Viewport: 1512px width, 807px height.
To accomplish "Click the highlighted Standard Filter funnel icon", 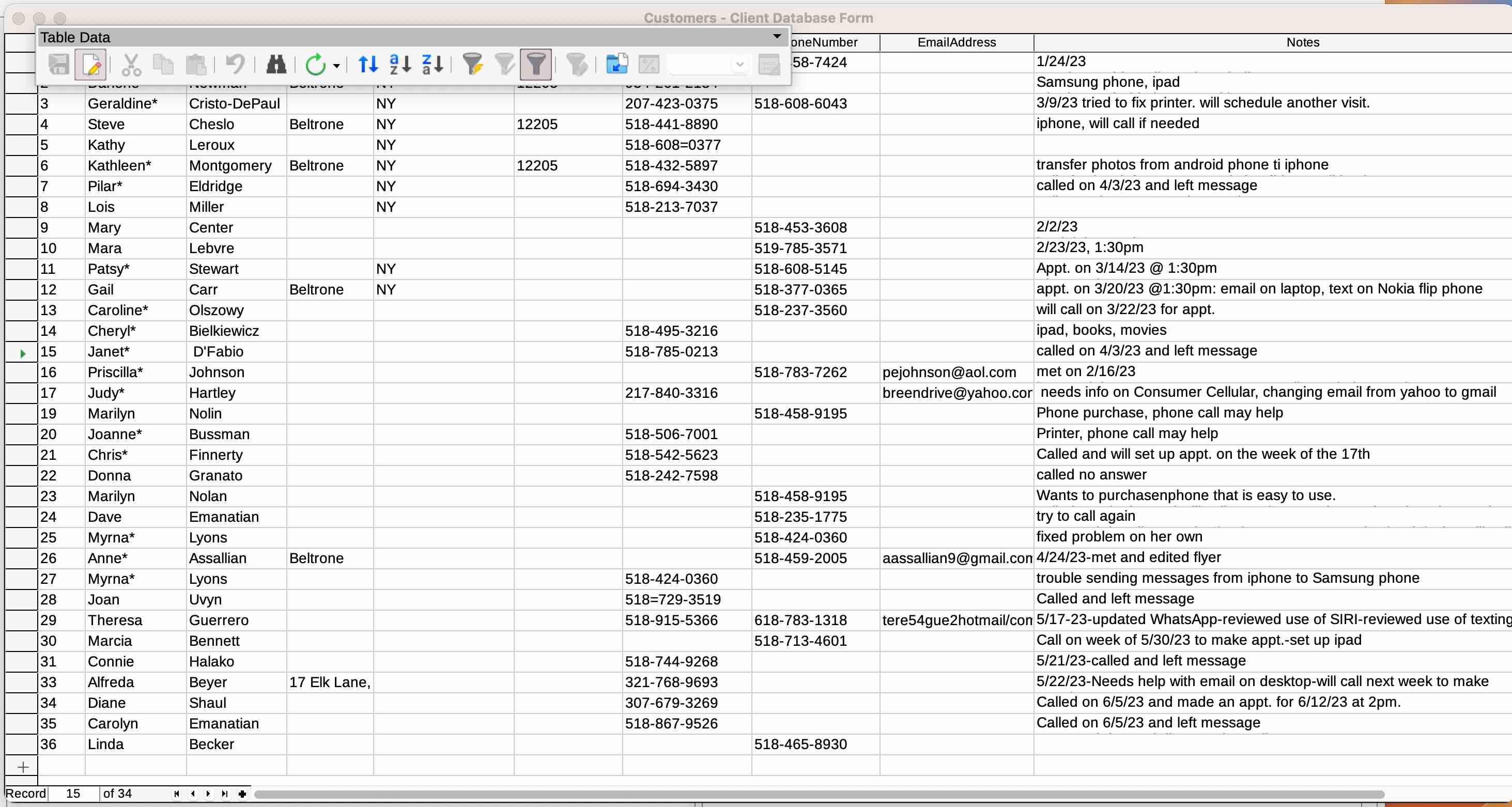I will coord(536,64).
